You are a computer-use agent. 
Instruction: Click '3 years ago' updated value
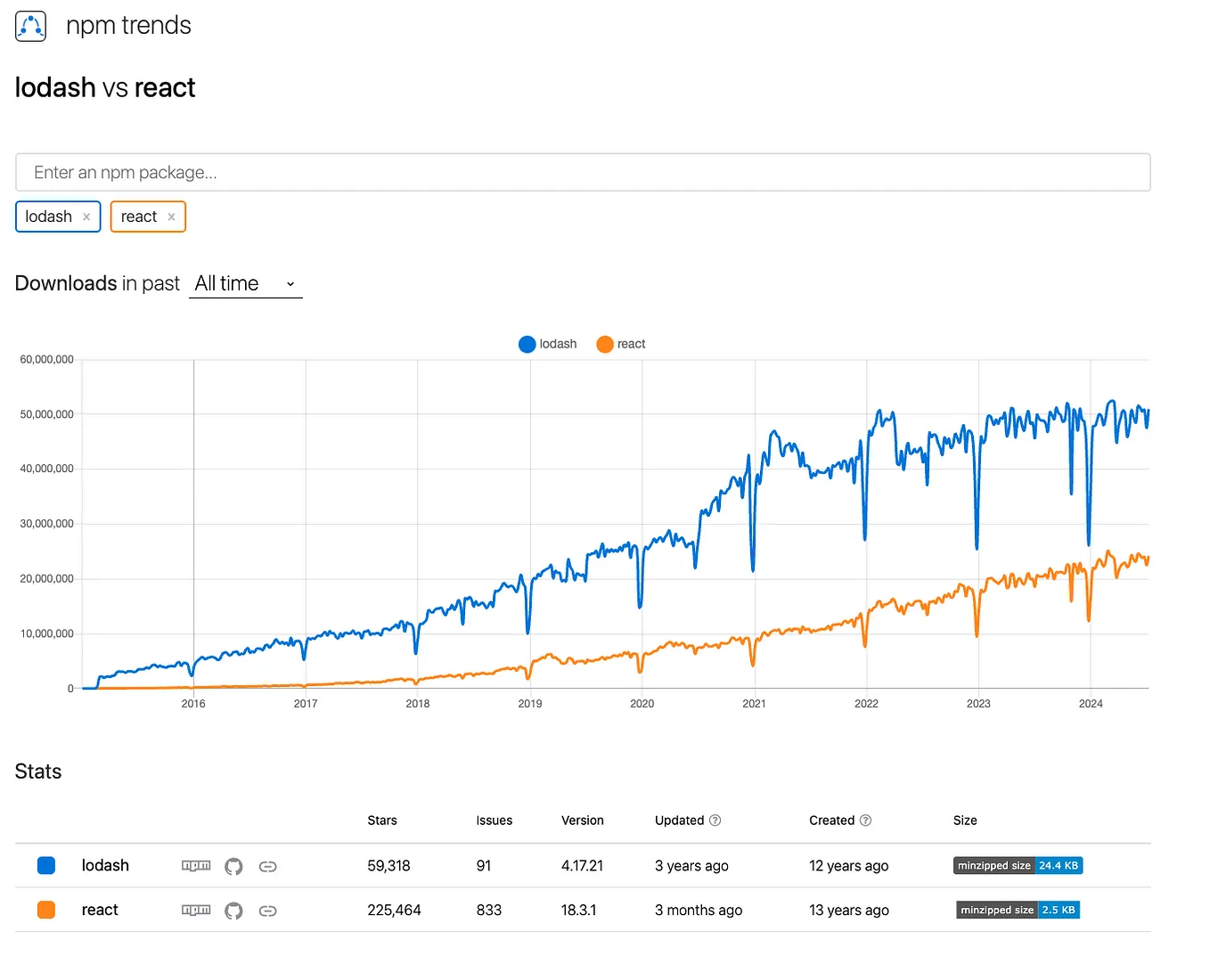click(x=691, y=865)
